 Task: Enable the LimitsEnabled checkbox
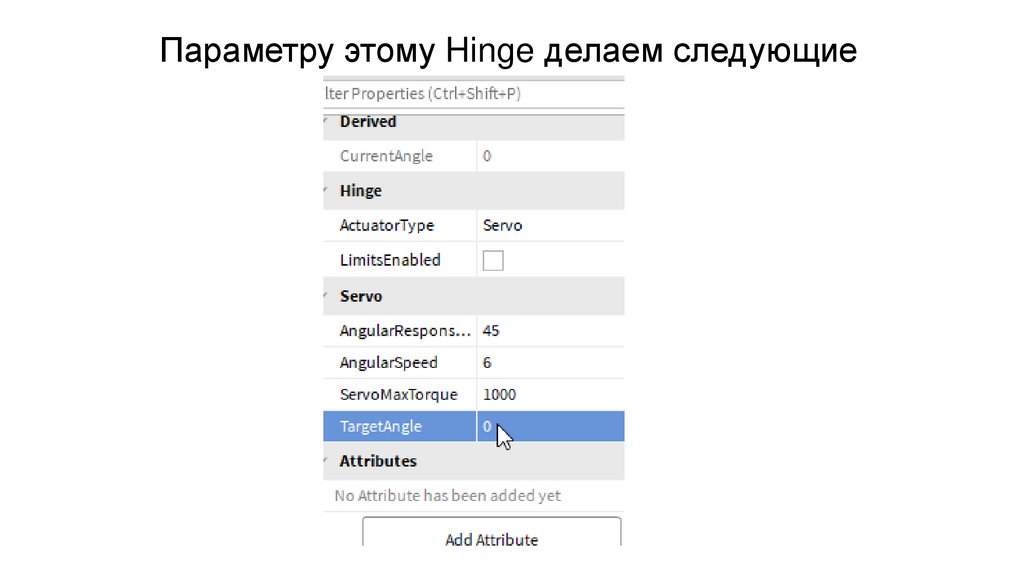pos(493,260)
